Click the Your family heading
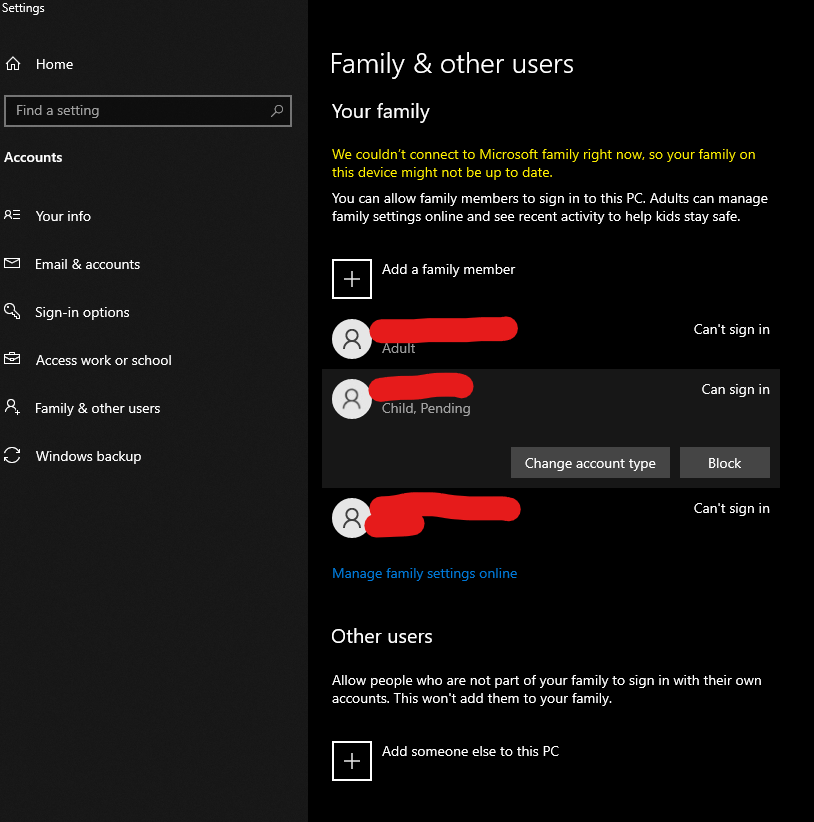This screenshot has width=814, height=822. (381, 112)
